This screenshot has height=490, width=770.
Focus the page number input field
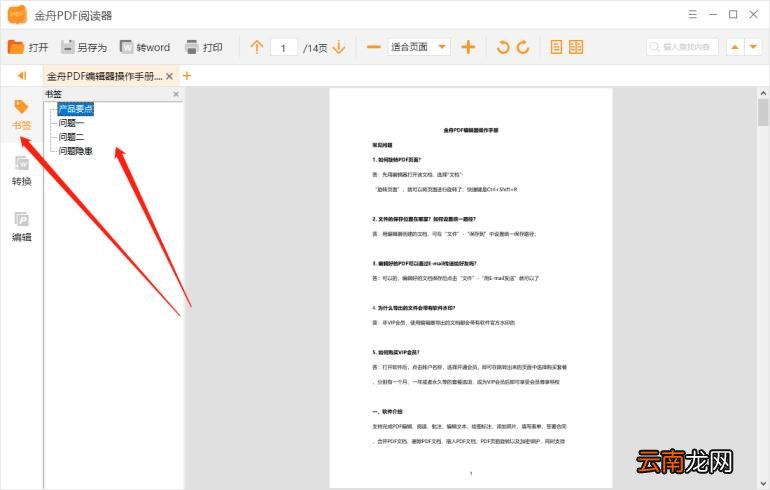click(x=284, y=48)
